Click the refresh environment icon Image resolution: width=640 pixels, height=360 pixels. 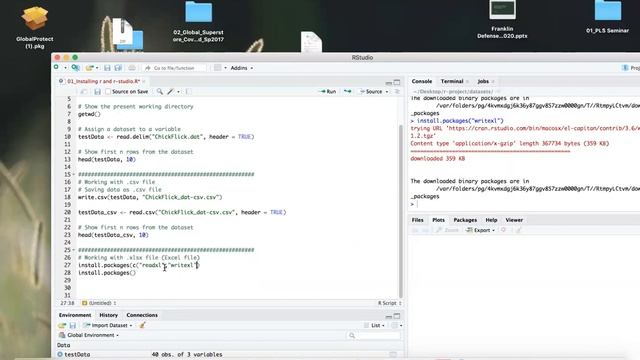[394, 325]
